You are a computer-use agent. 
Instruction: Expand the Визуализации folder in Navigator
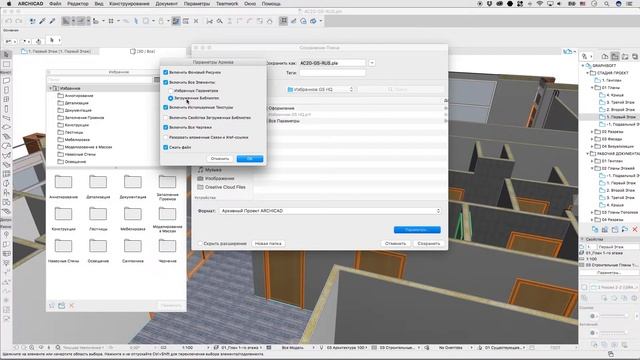point(592,146)
